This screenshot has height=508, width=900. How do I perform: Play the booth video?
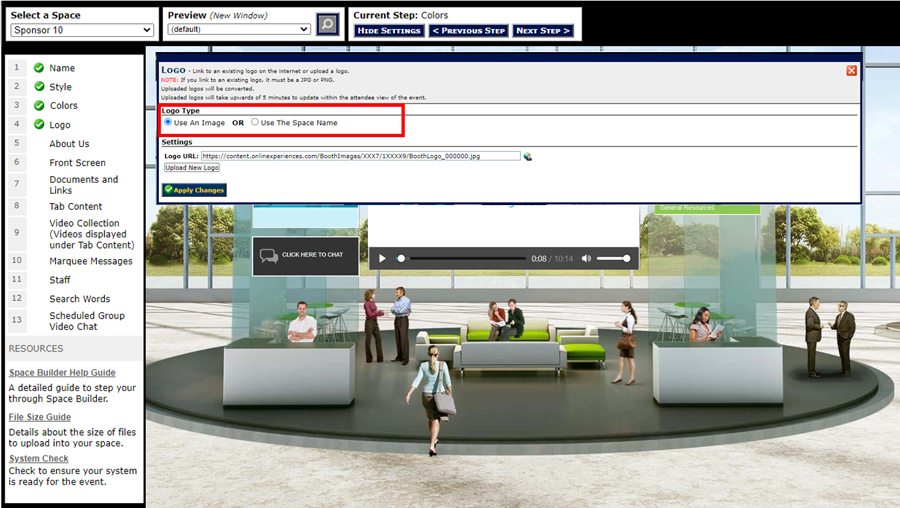[x=382, y=259]
